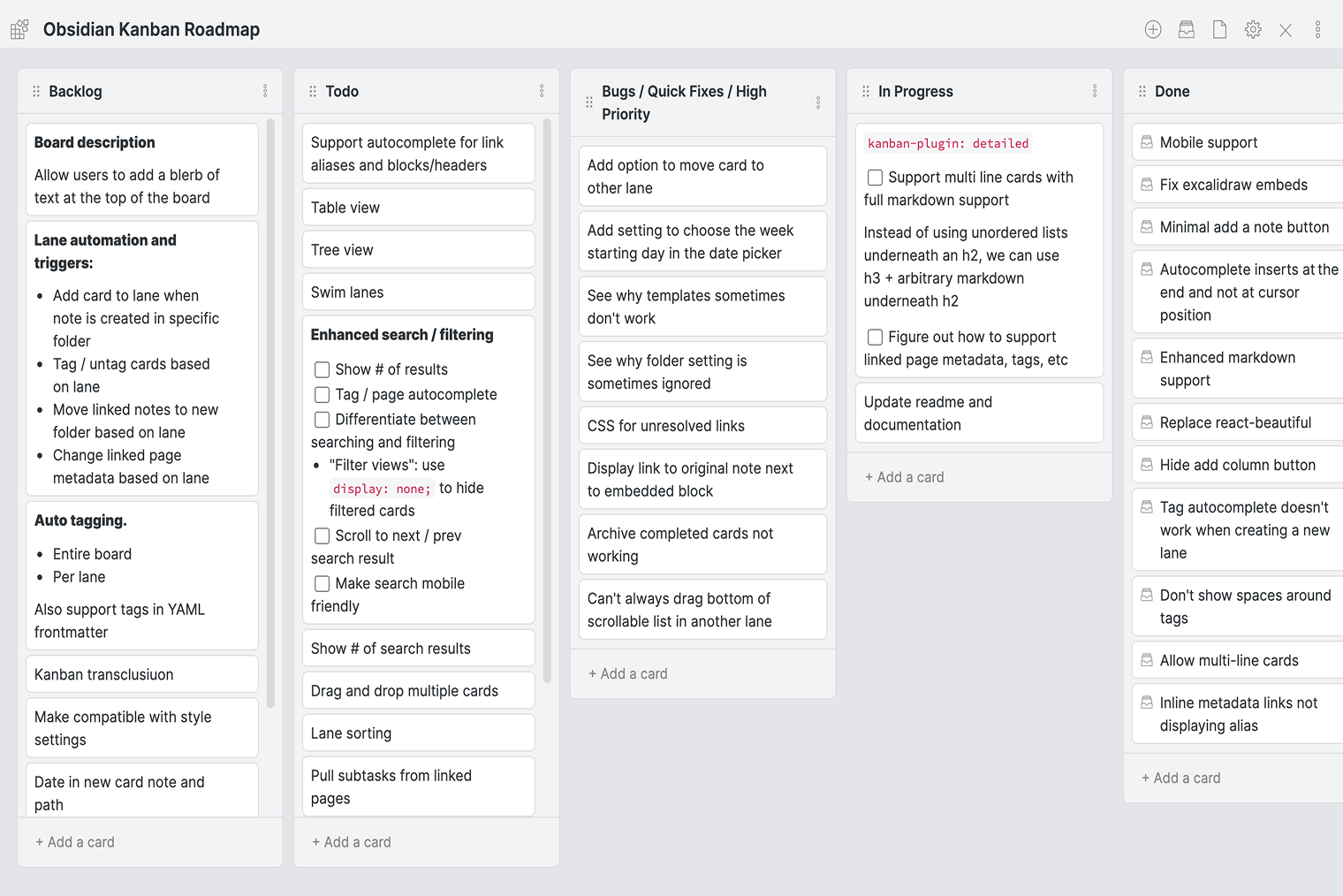Open the Backlog lane options menu
1343x896 pixels.
click(x=265, y=91)
